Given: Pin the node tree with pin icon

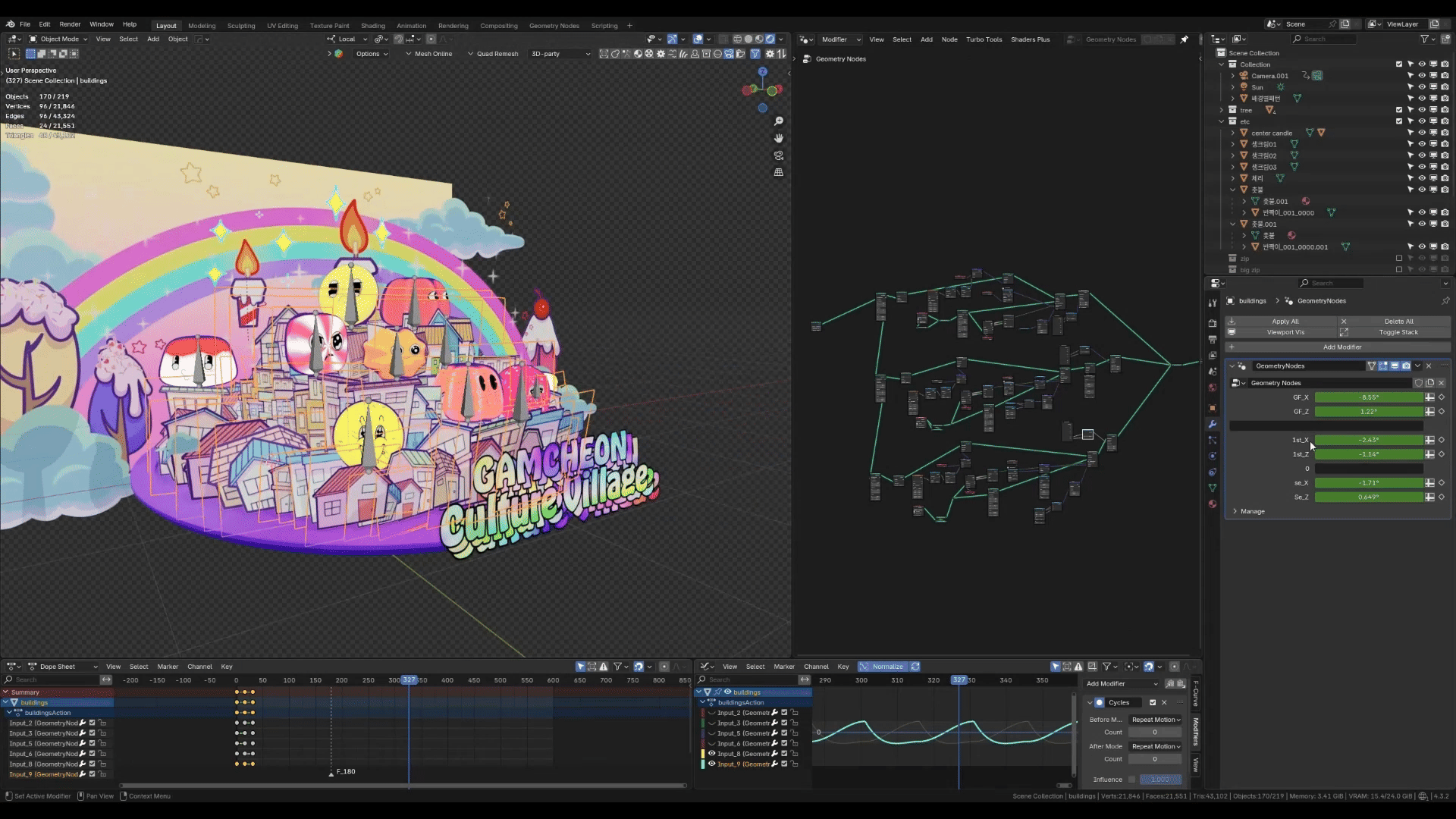Looking at the screenshot, I should coord(1185,39).
